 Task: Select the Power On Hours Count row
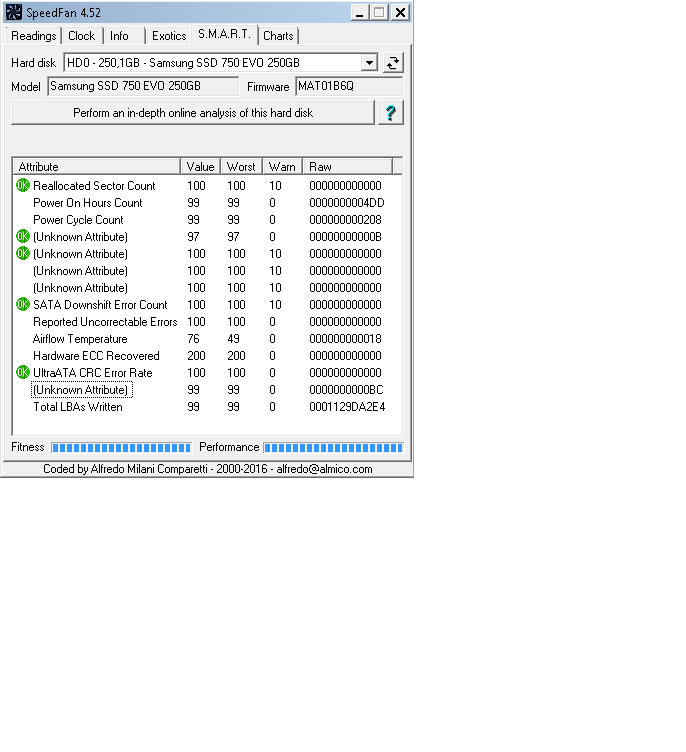coord(207,203)
